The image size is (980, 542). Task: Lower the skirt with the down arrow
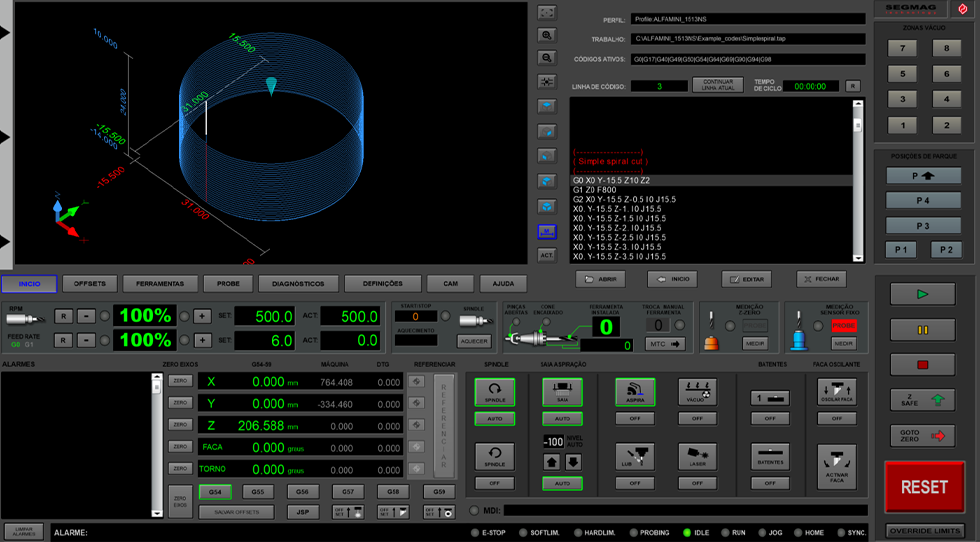(573, 462)
